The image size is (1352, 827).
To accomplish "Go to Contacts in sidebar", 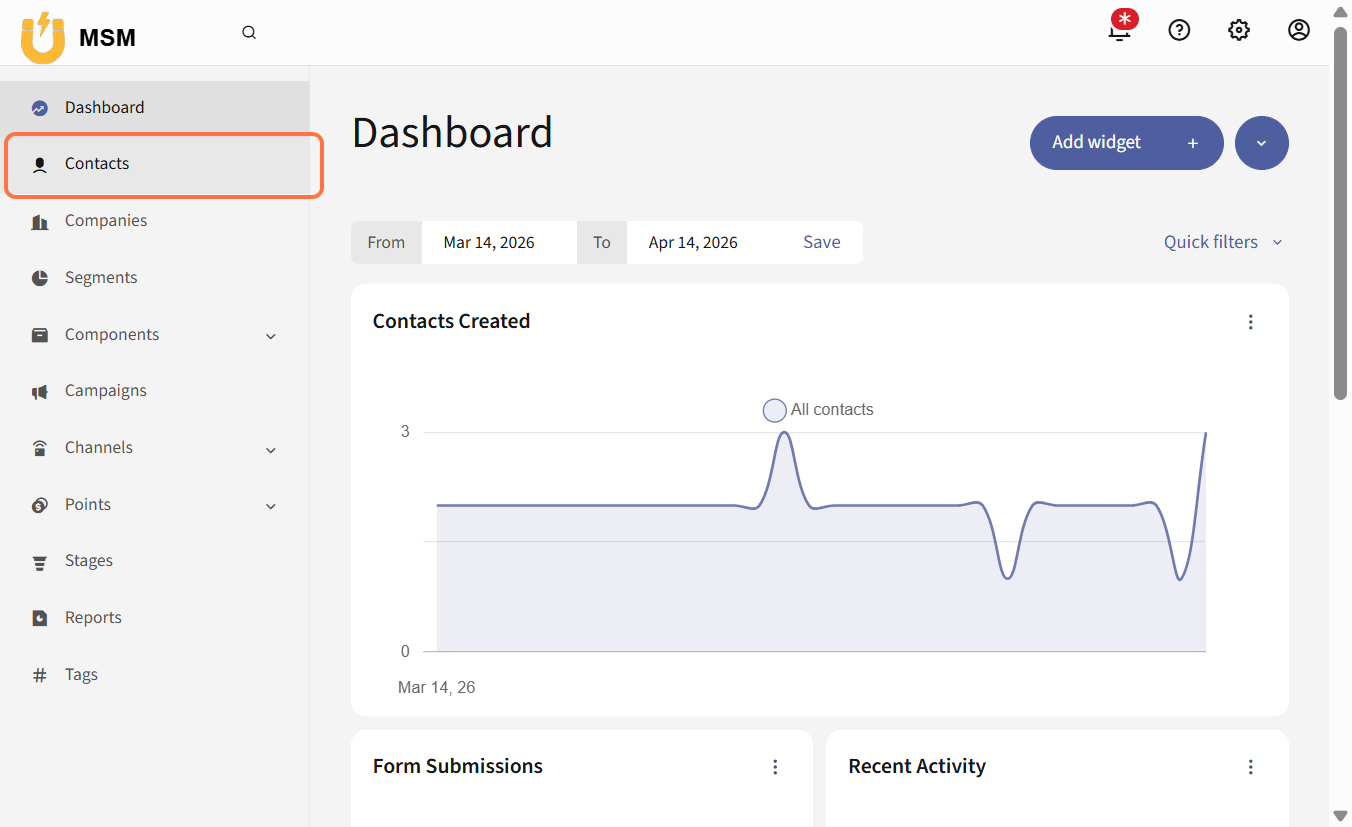I will pyautogui.click(x=97, y=164).
